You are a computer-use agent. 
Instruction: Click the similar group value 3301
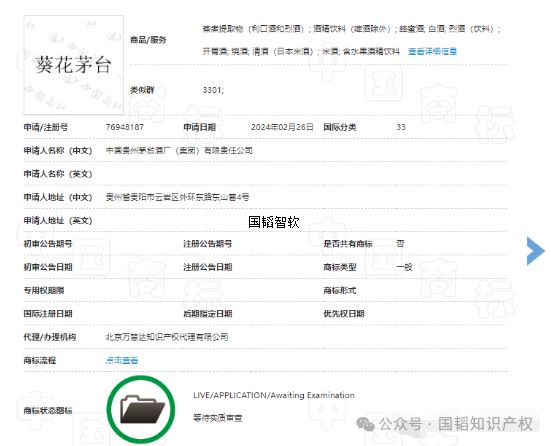[213, 90]
